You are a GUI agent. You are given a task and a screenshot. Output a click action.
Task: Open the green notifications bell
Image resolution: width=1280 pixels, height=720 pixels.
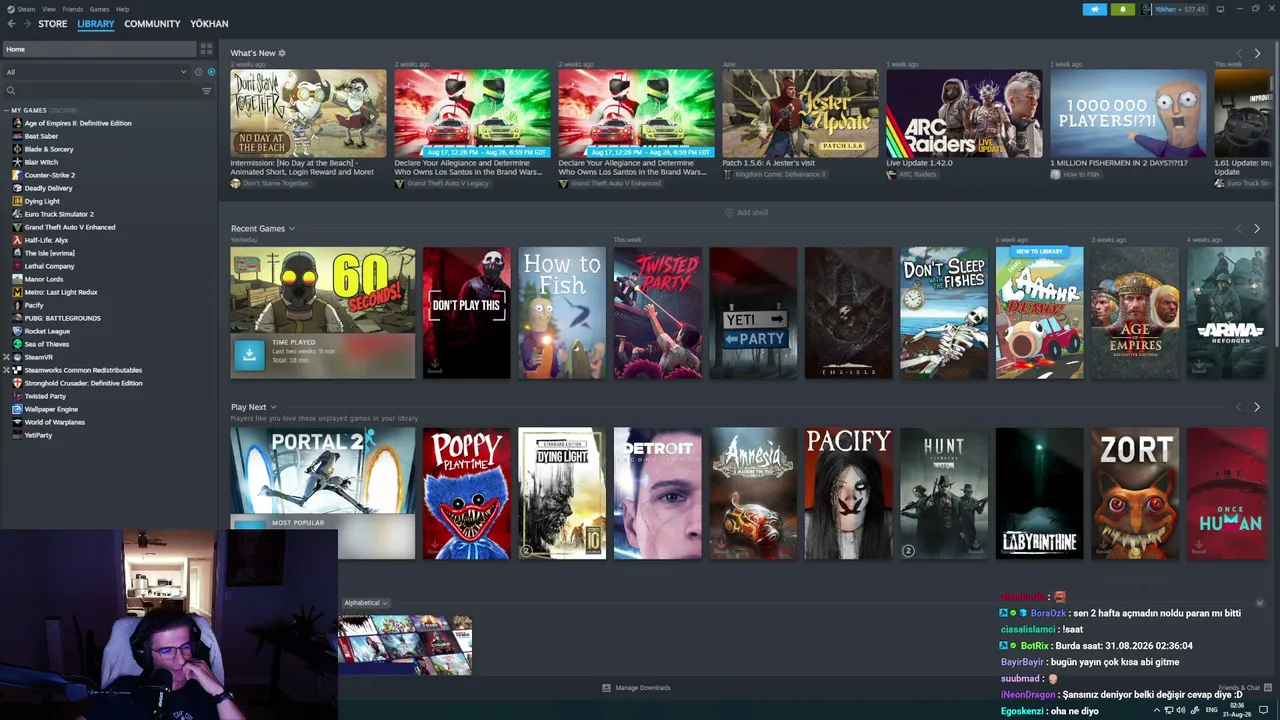(1122, 9)
